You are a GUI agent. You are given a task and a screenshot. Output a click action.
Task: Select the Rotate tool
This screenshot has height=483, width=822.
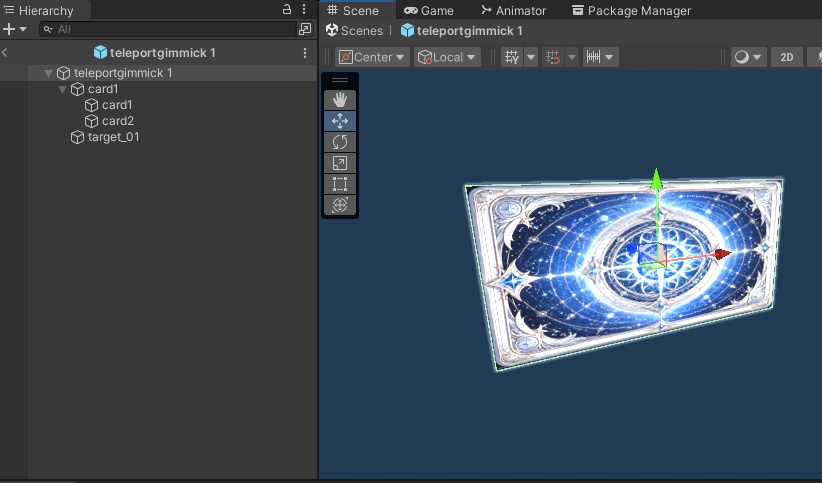340,142
